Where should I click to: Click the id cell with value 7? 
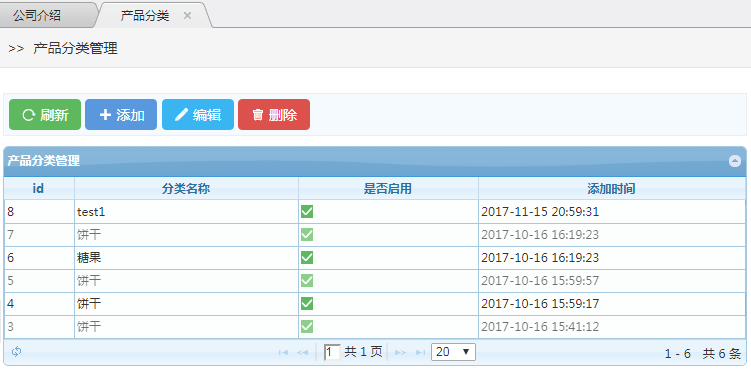[39, 235]
